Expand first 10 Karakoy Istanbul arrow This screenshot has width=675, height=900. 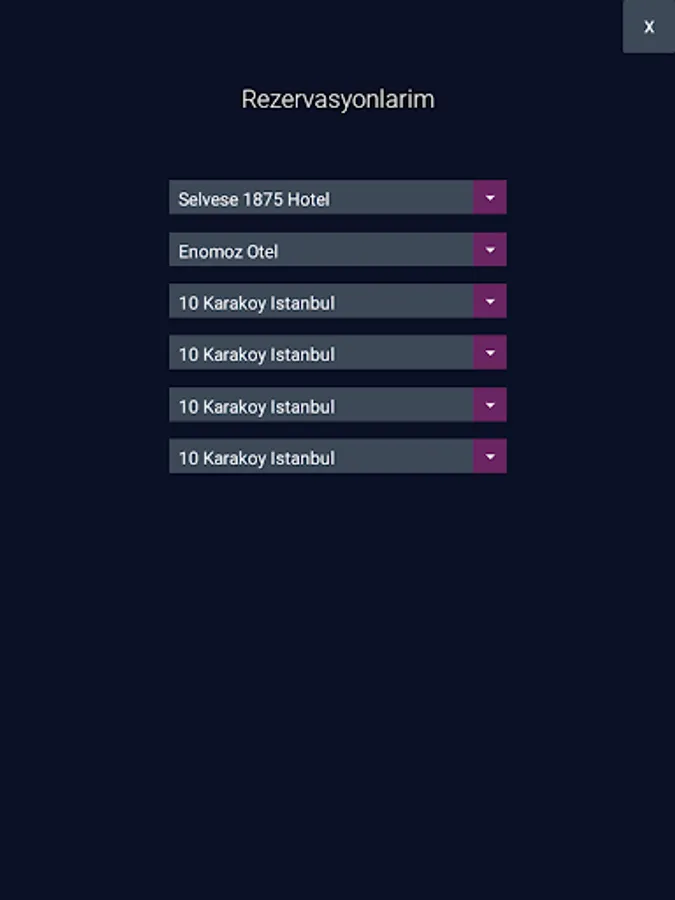click(490, 301)
